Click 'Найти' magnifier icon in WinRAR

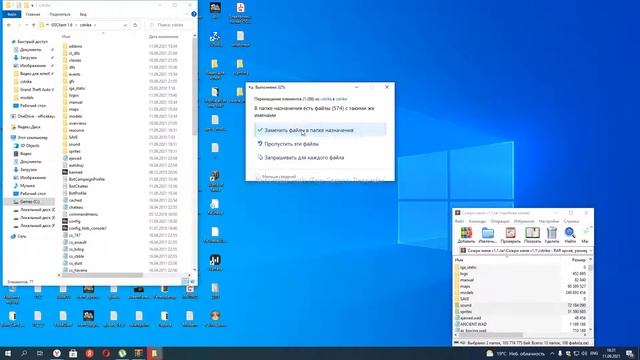(x=570, y=236)
